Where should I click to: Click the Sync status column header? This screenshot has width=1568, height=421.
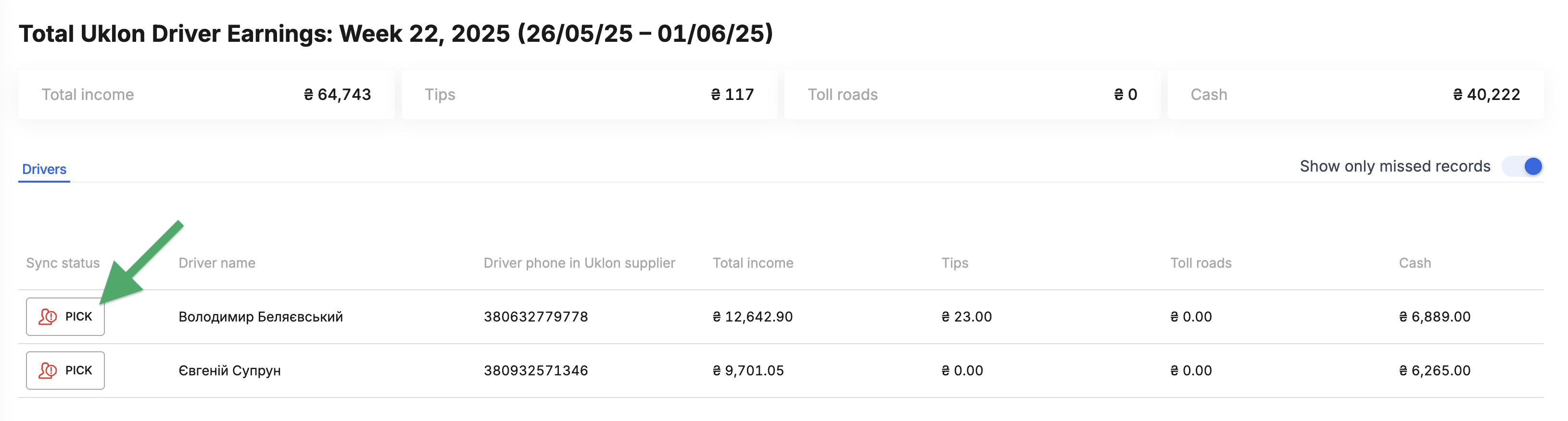coord(63,263)
